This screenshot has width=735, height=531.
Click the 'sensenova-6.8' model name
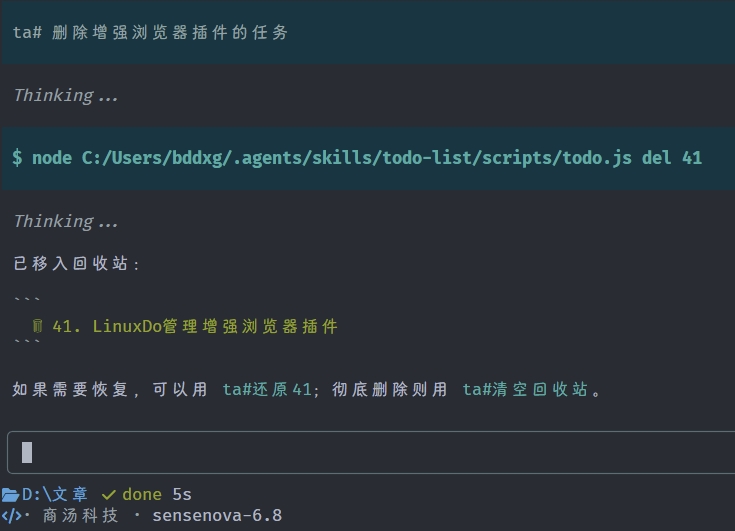pyautogui.click(x=217, y=516)
